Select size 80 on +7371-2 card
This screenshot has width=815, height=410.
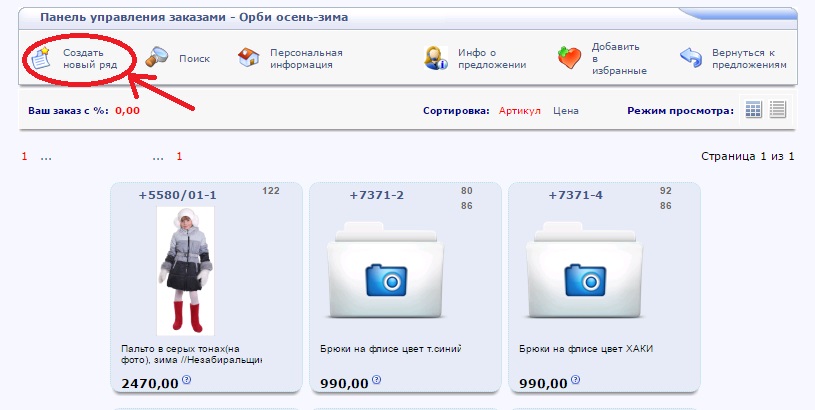[466, 191]
